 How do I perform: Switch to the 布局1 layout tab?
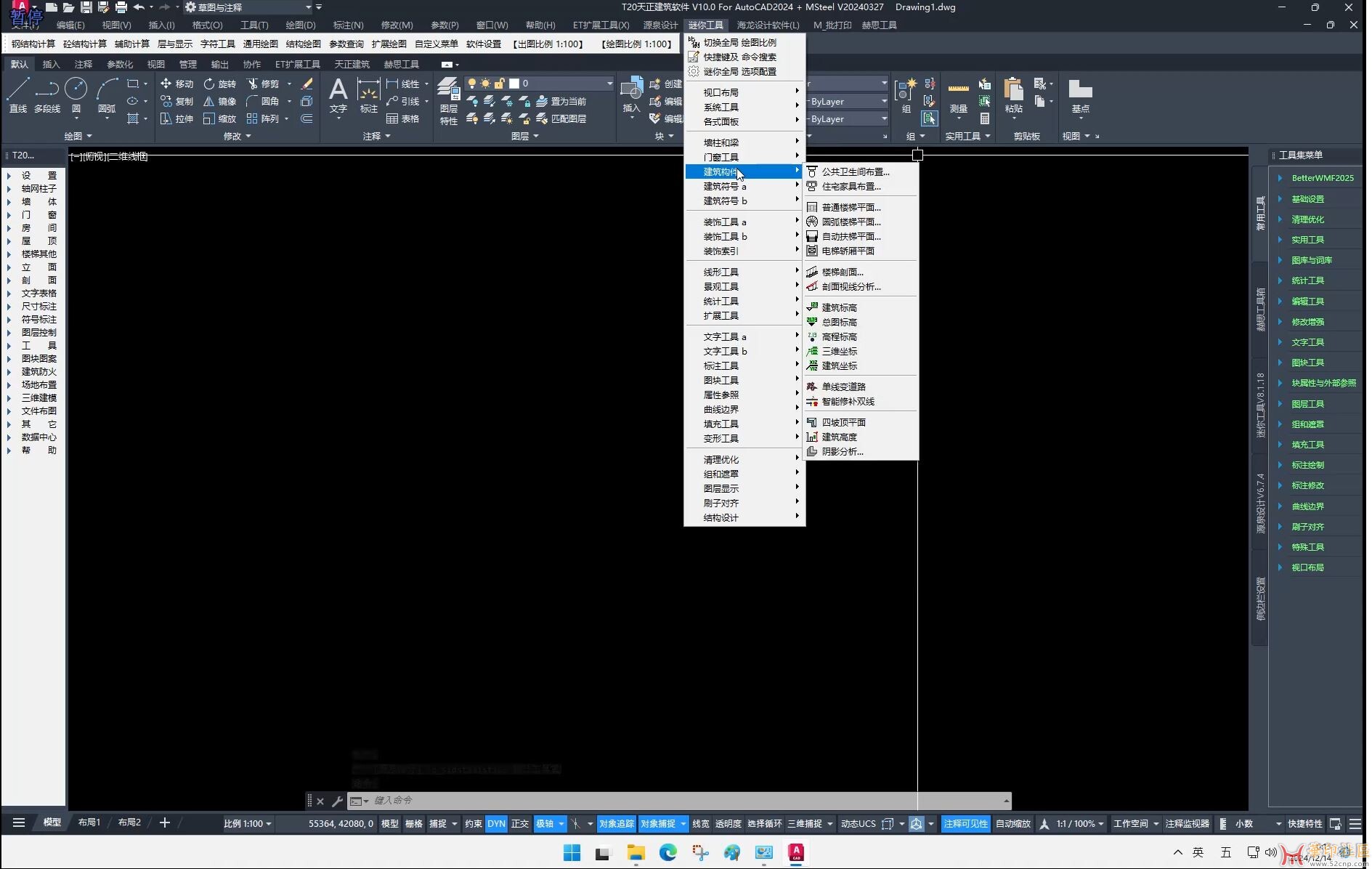pos(89,822)
